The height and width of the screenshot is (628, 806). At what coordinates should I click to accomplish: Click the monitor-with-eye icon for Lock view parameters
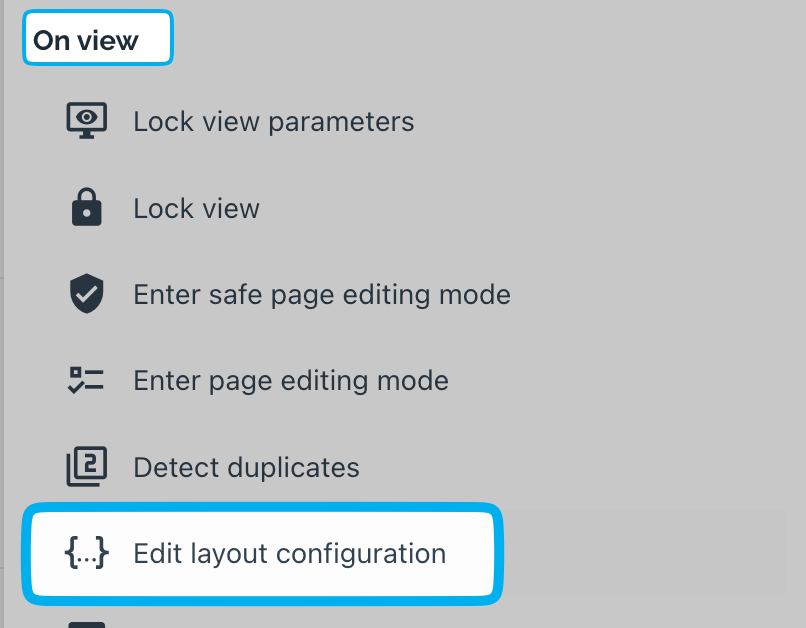tap(87, 120)
